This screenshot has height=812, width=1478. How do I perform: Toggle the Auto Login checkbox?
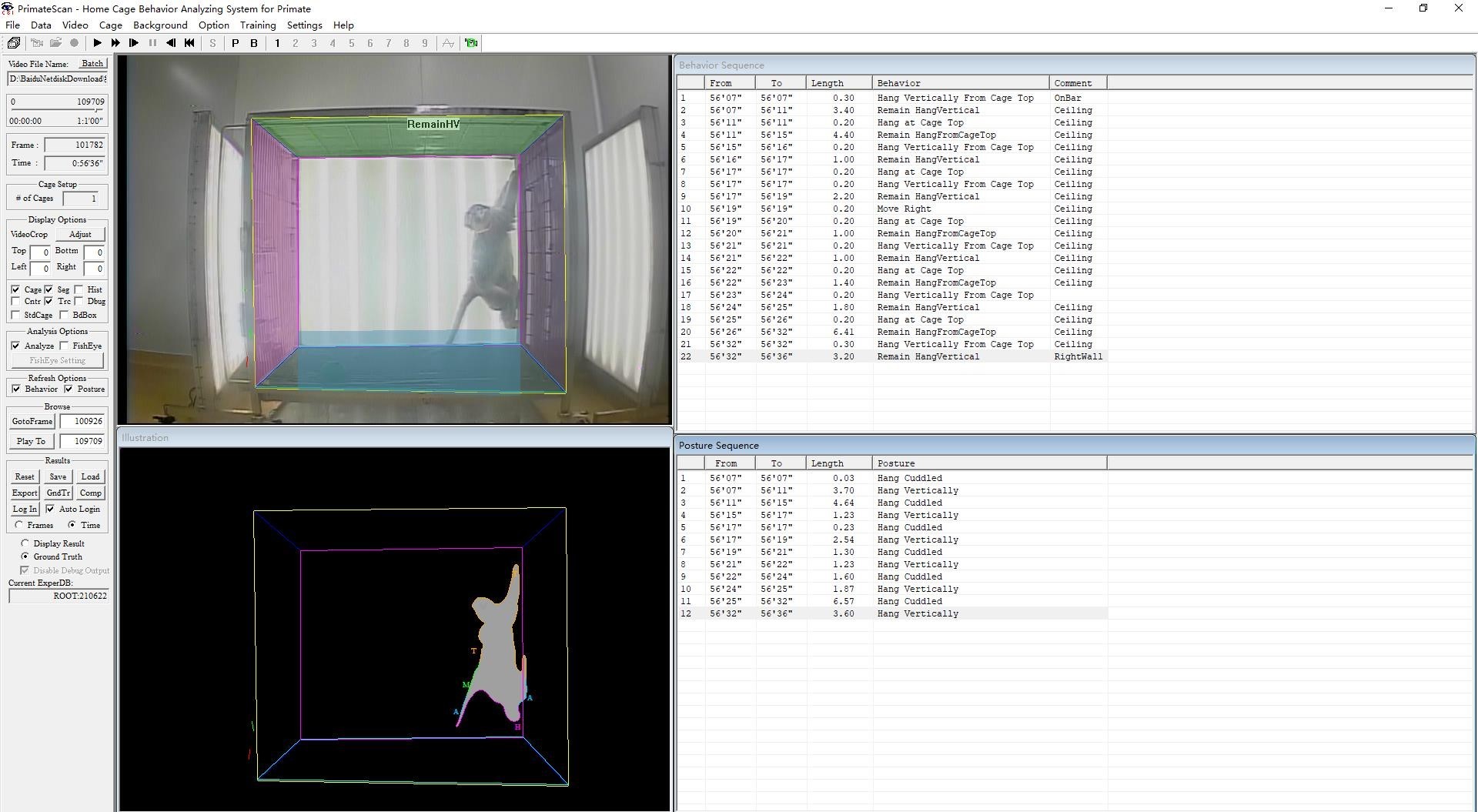tap(50, 509)
